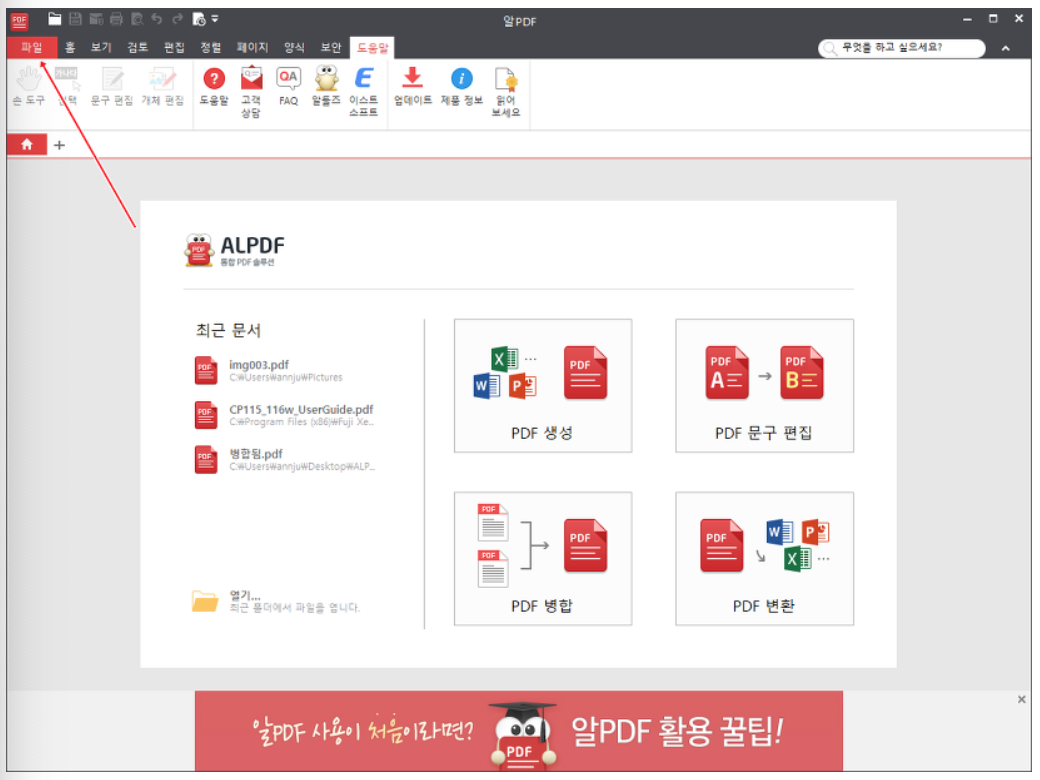
Task: Select the 페이지 ribbon tab
Action: 253,47
